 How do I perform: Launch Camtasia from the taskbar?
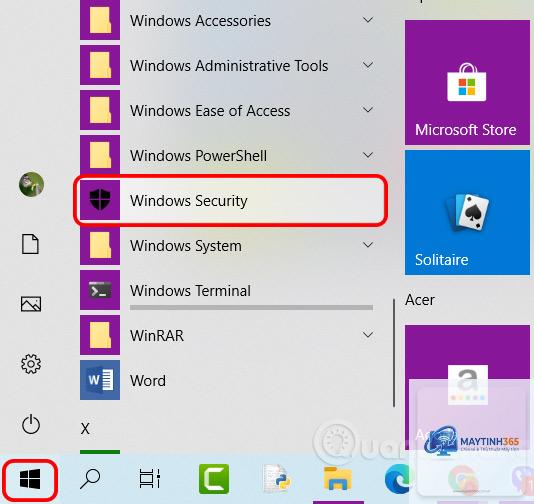click(x=214, y=479)
